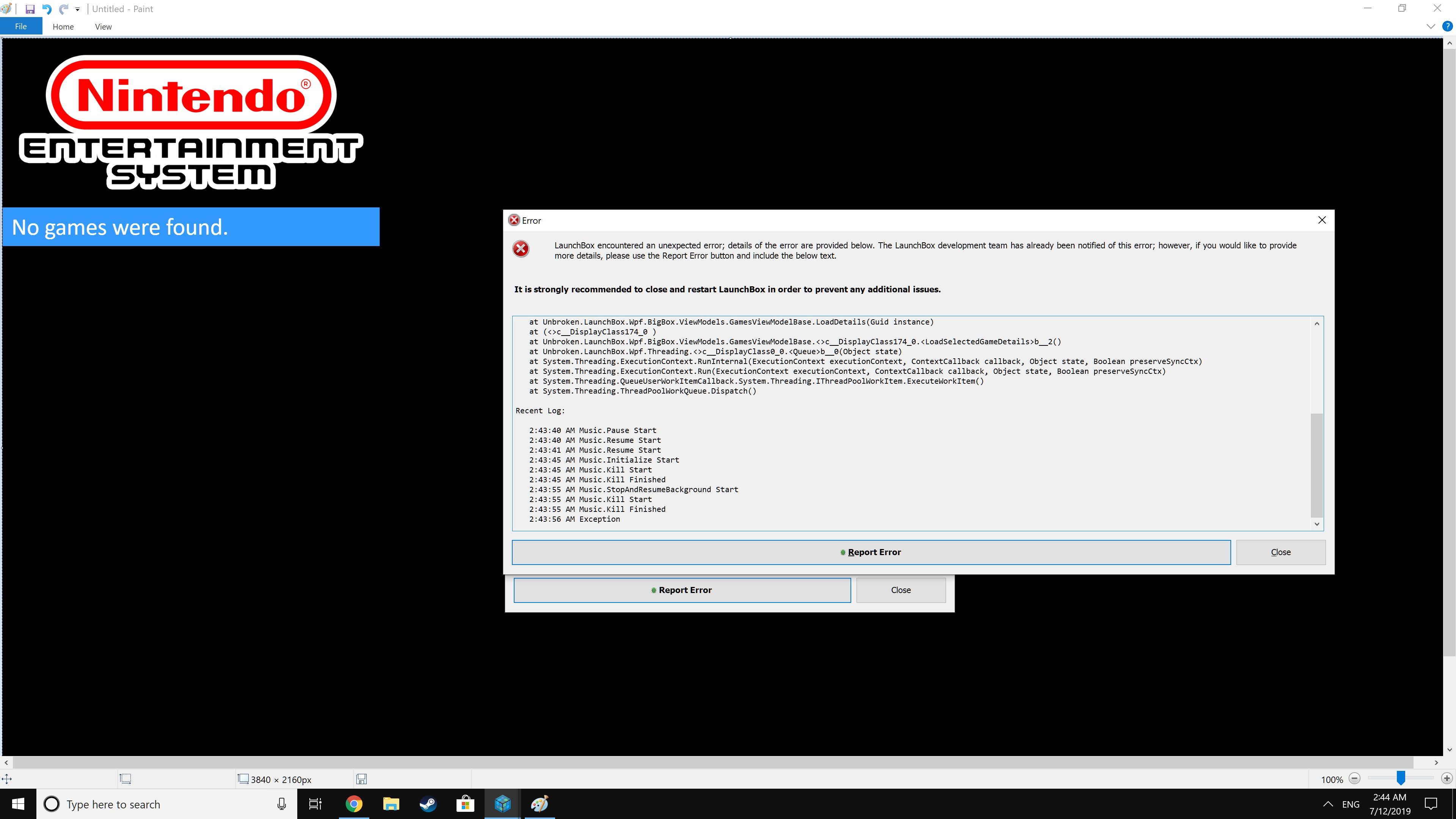Click the Save icon in Paint title bar

pyautogui.click(x=30, y=9)
